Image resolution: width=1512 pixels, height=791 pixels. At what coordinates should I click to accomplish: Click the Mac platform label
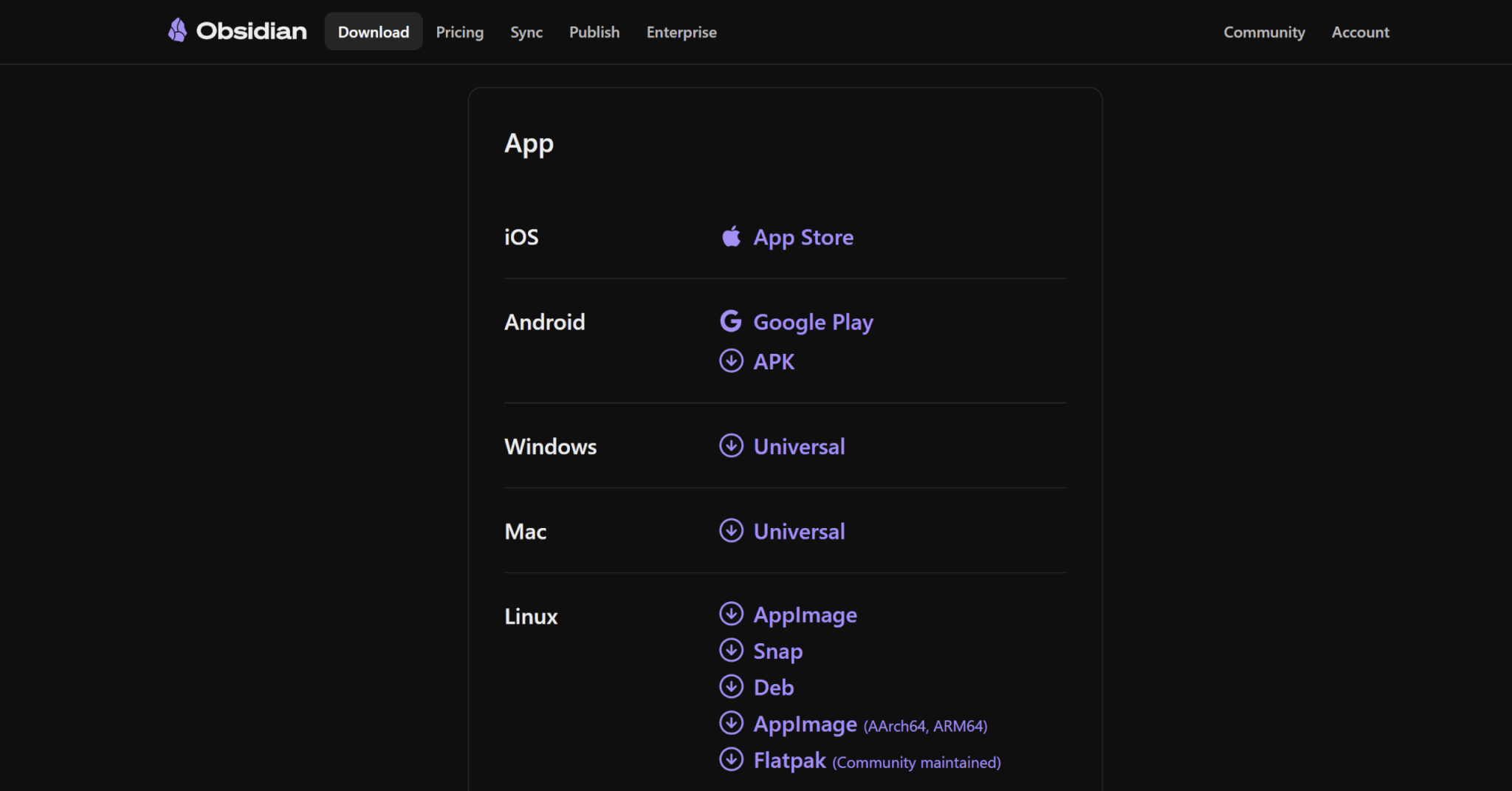[525, 532]
